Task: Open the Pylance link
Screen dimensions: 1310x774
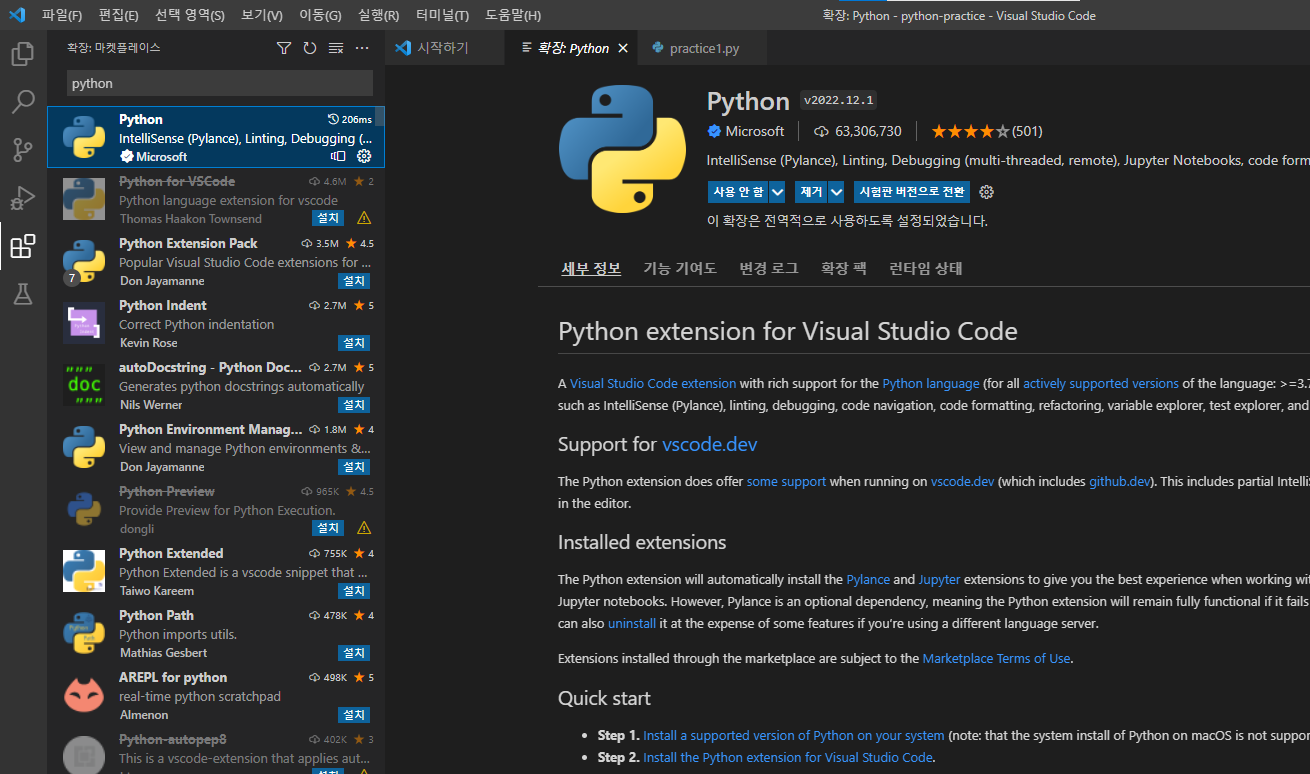Action: coord(868,579)
